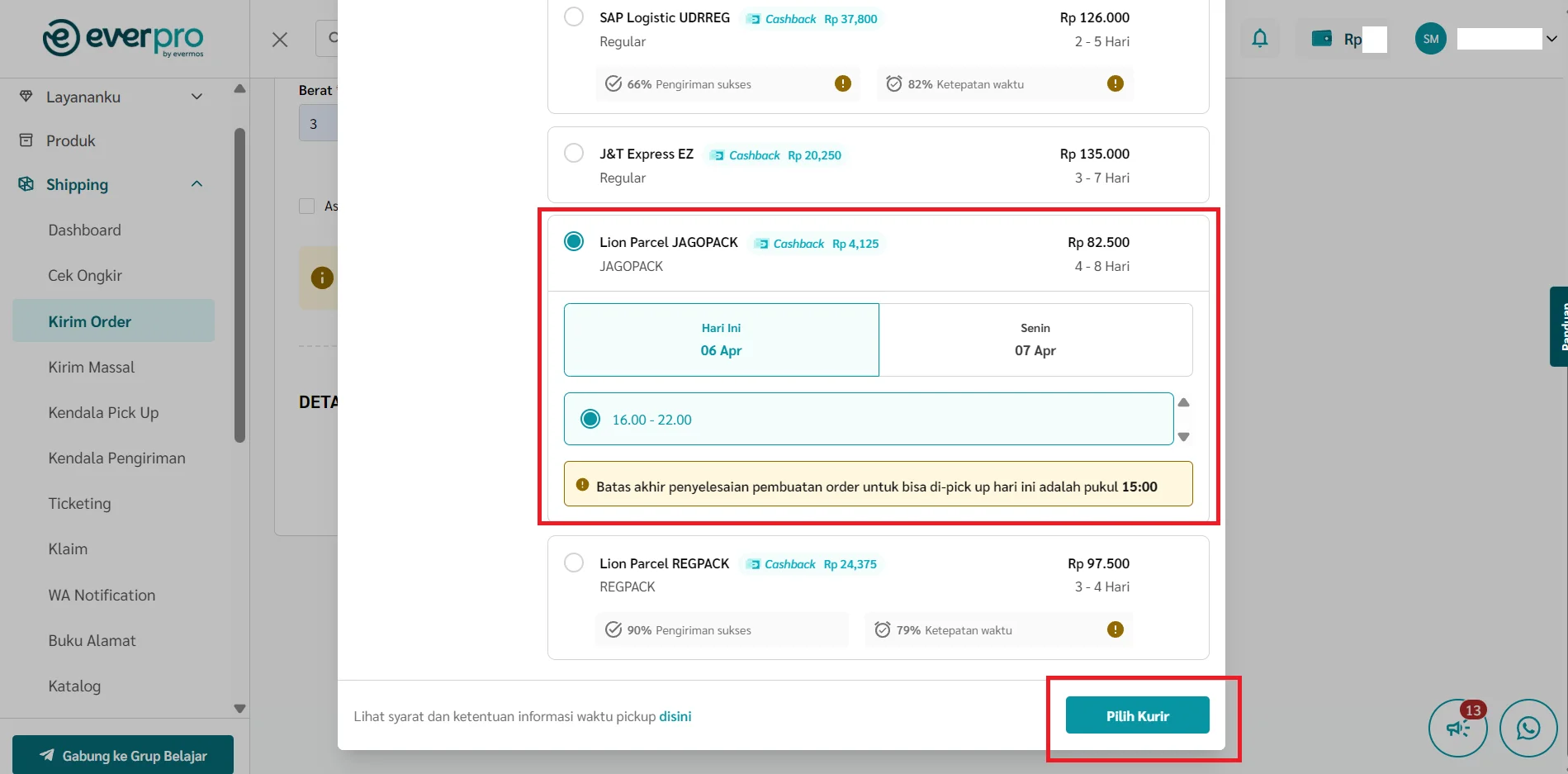Open the 'disini' terms link

[x=675, y=716]
